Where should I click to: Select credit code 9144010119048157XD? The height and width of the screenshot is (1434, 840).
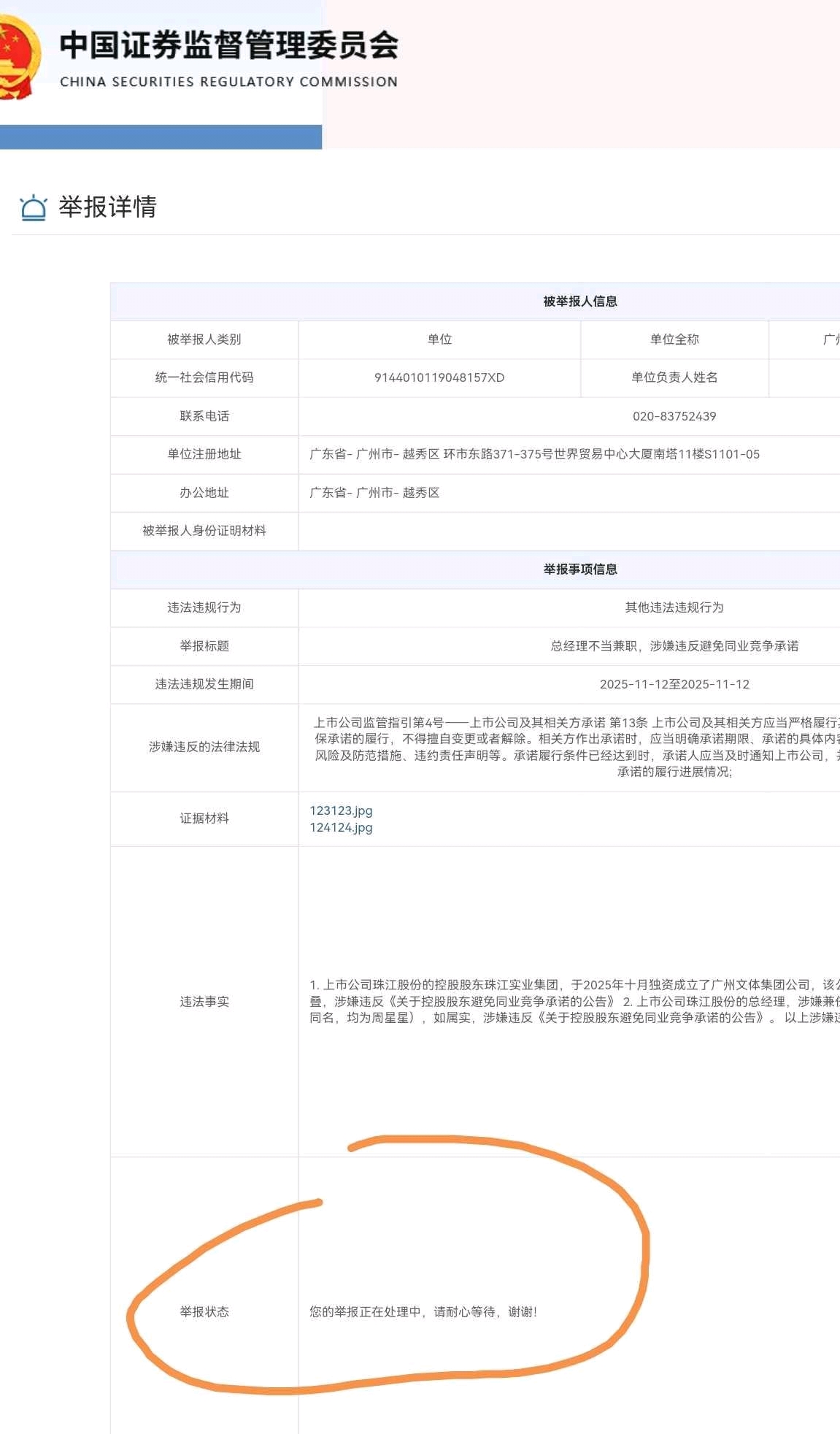pyautogui.click(x=439, y=377)
